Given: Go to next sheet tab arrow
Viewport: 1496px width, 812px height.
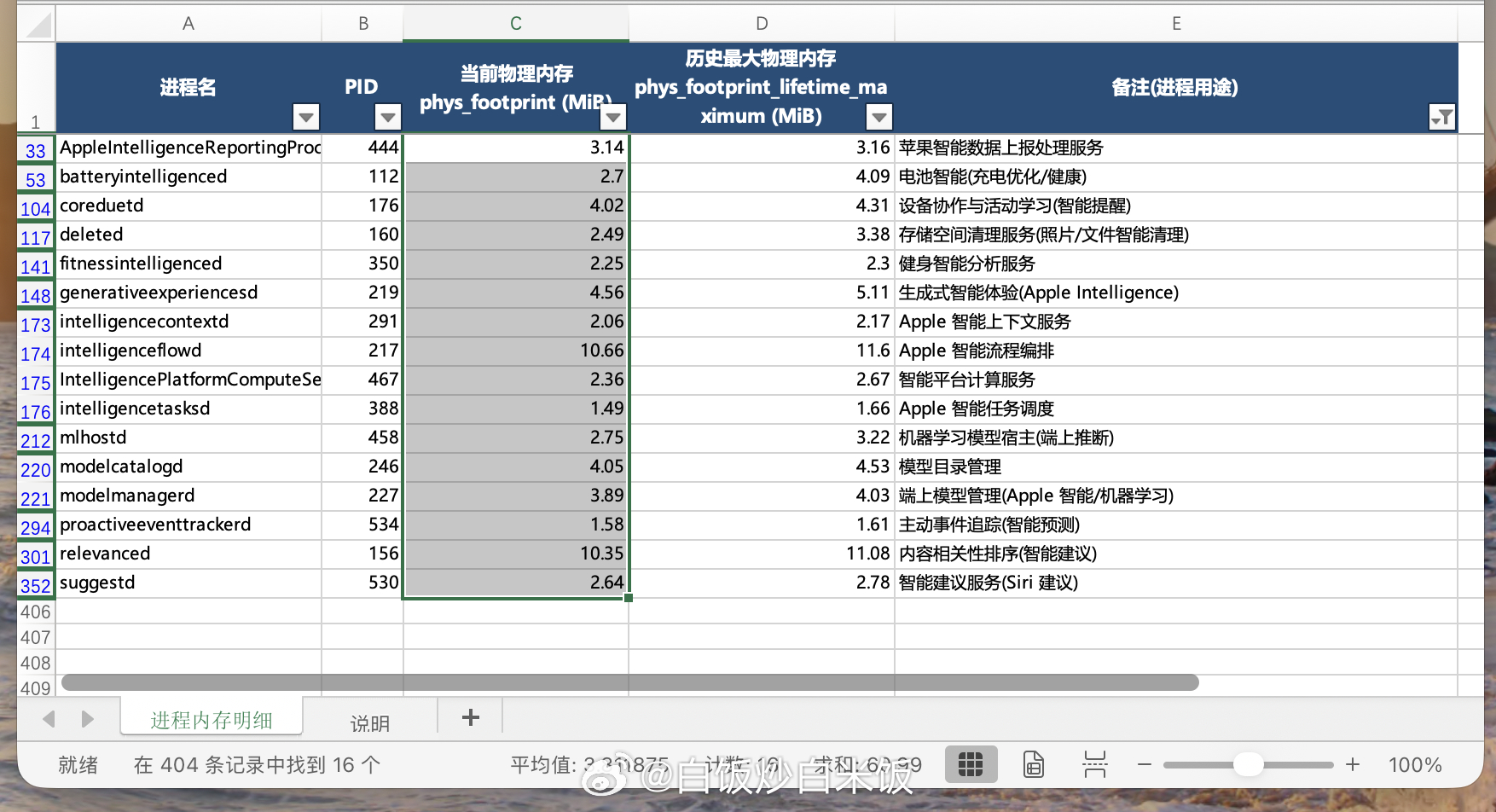Looking at the screenshot, I should 87,719.
